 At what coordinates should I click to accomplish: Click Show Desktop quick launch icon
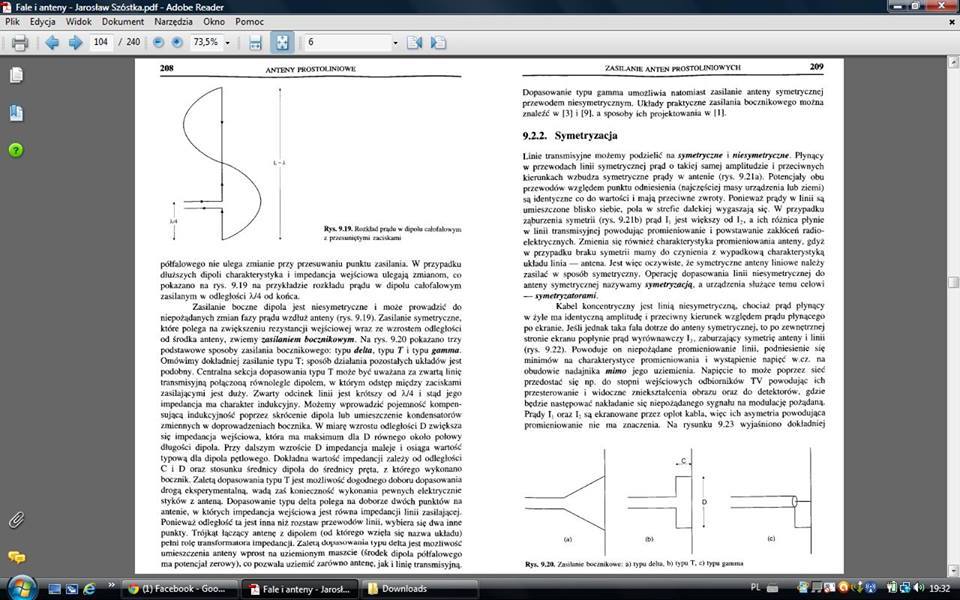coord(54,589)
